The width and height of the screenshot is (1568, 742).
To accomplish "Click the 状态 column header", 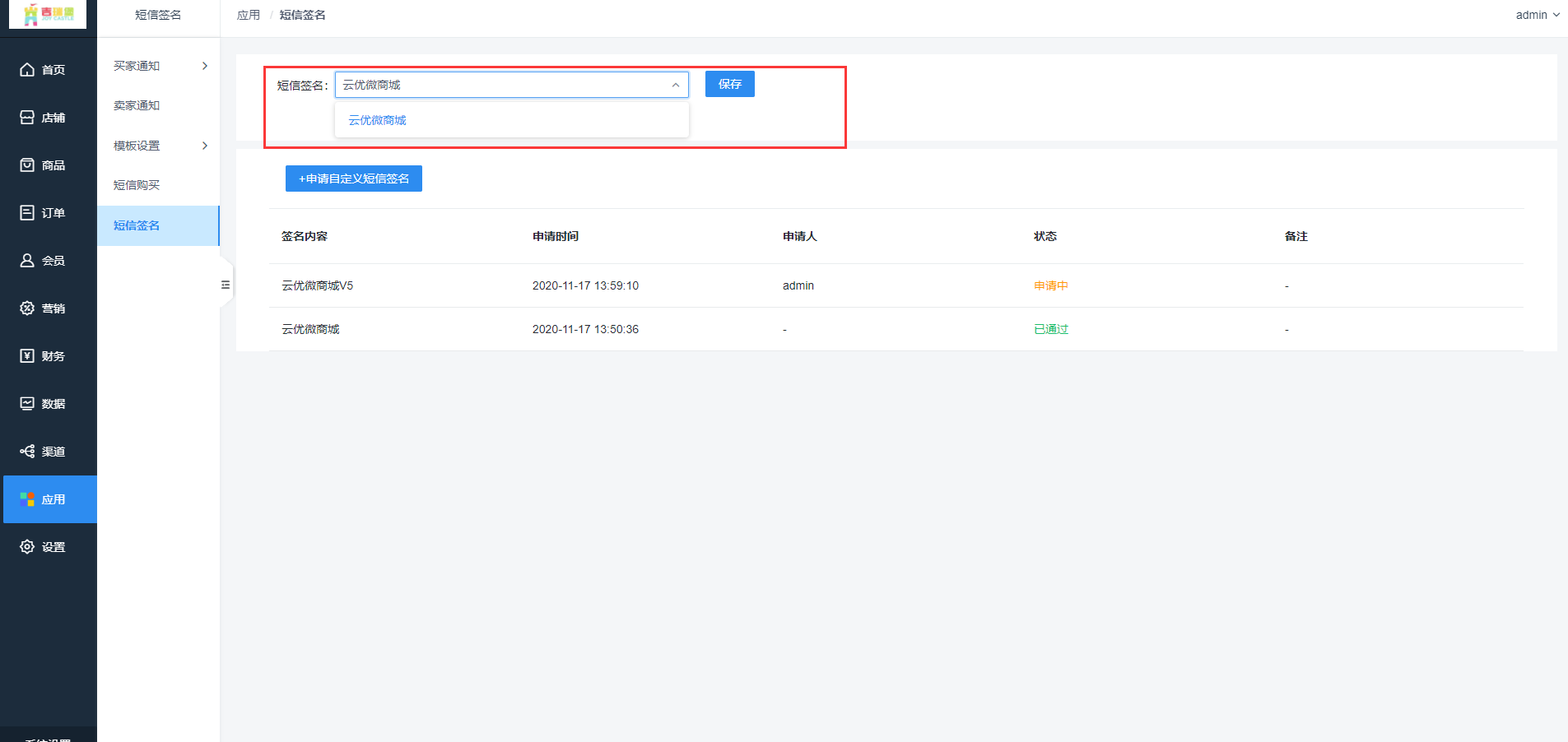I will coord(1045,236).
